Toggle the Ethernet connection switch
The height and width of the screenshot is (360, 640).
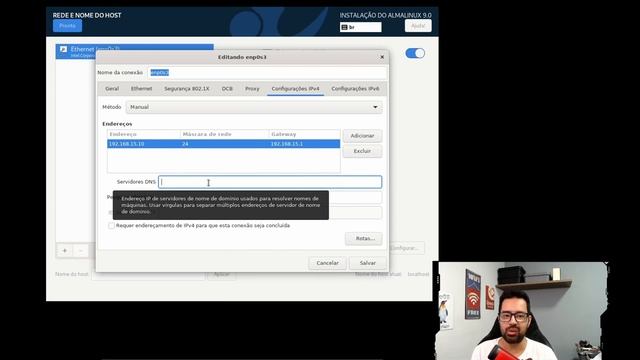click(x=415, y=53)
